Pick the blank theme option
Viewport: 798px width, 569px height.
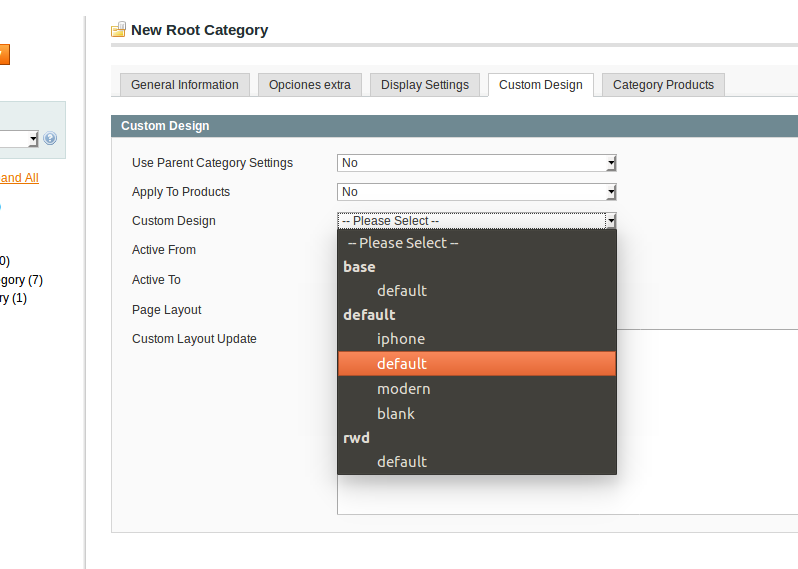396,414
